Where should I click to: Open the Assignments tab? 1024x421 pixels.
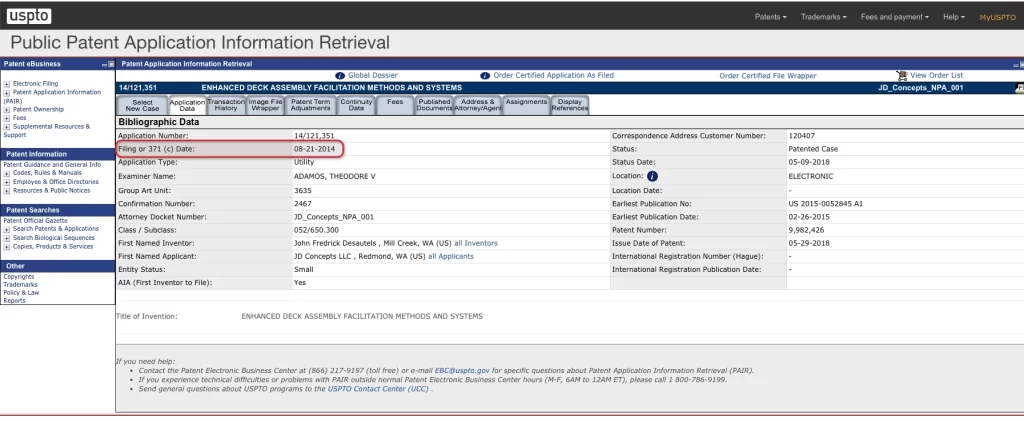[526, 106]
